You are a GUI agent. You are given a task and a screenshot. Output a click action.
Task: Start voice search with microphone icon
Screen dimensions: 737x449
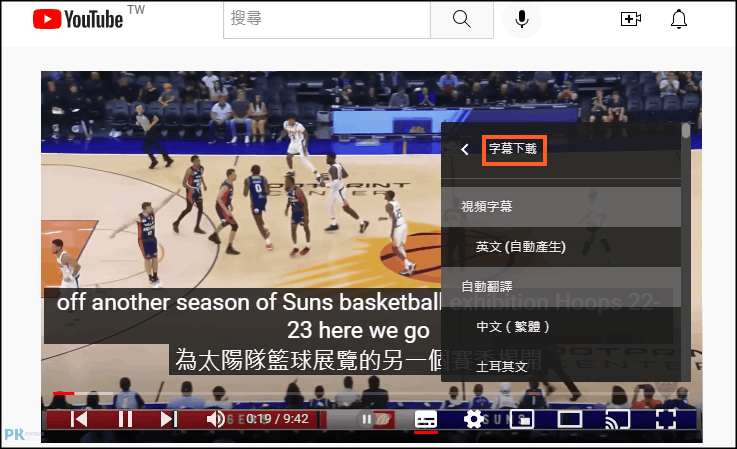(522, 19)
